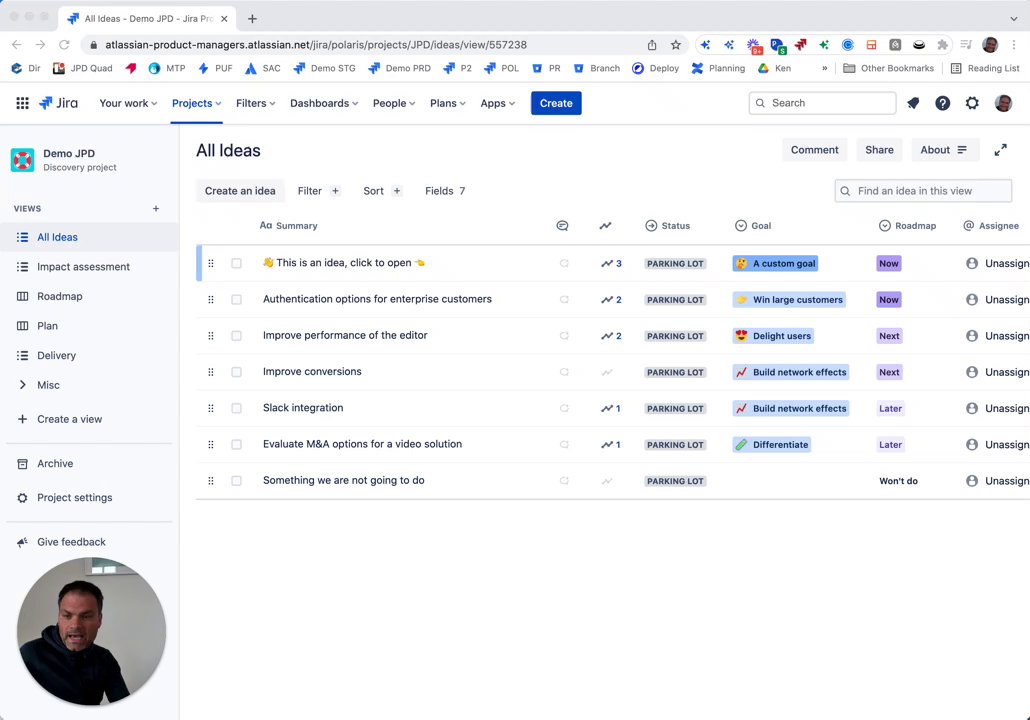Click the Demo JPD project avatar
1030x720 pixels.
tap(22, 160)
